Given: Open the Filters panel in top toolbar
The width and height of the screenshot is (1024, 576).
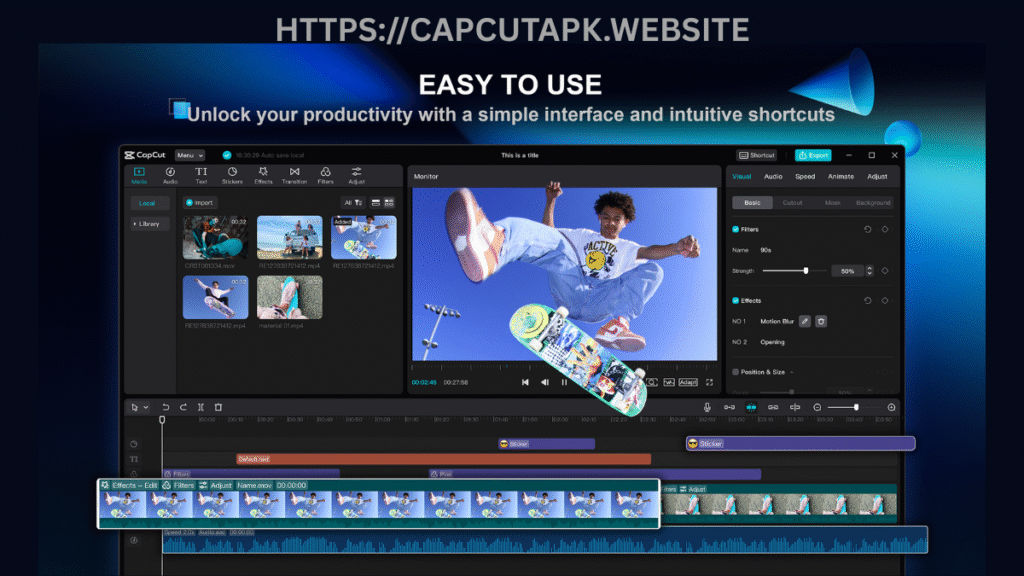Looking at the screenshot, I should 325,175.
